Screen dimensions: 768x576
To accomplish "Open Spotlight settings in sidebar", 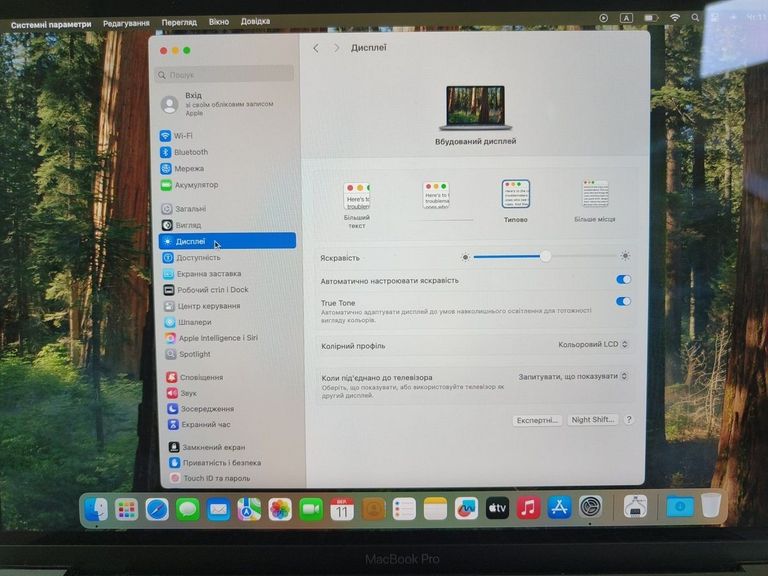I will point(188,354).
